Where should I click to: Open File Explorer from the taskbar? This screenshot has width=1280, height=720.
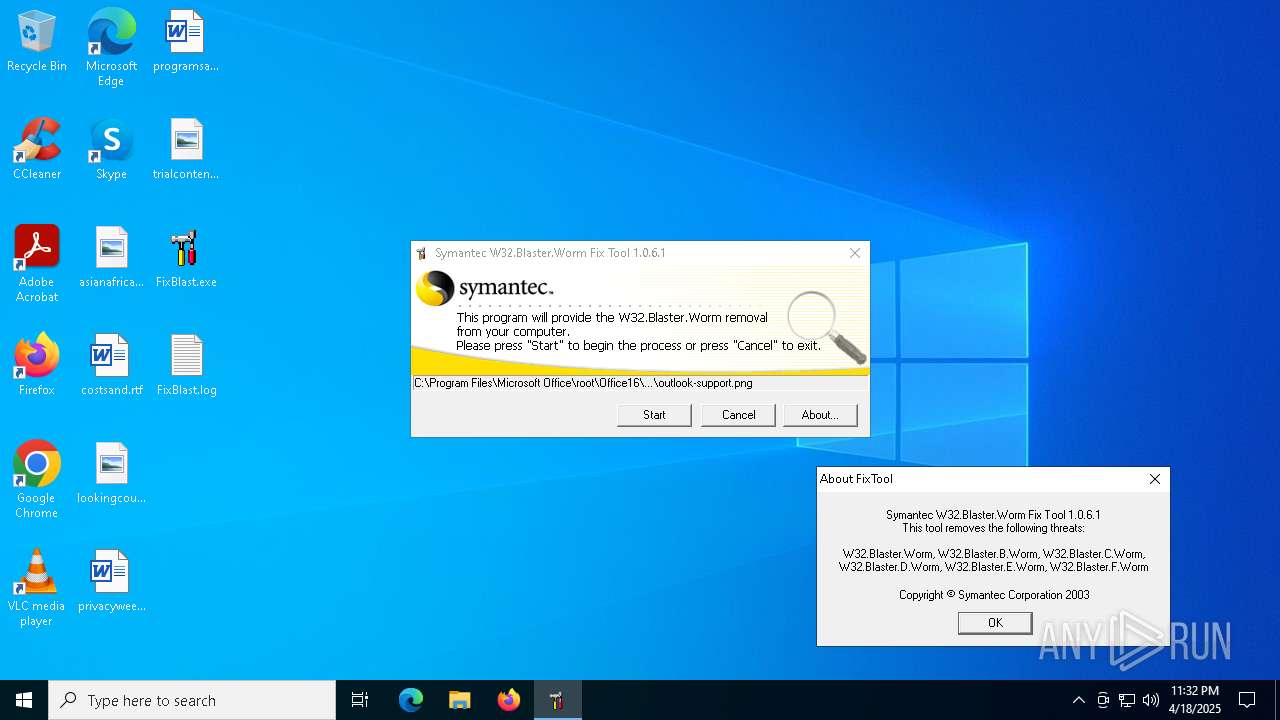pyautogui.click(x=460, y=700)
